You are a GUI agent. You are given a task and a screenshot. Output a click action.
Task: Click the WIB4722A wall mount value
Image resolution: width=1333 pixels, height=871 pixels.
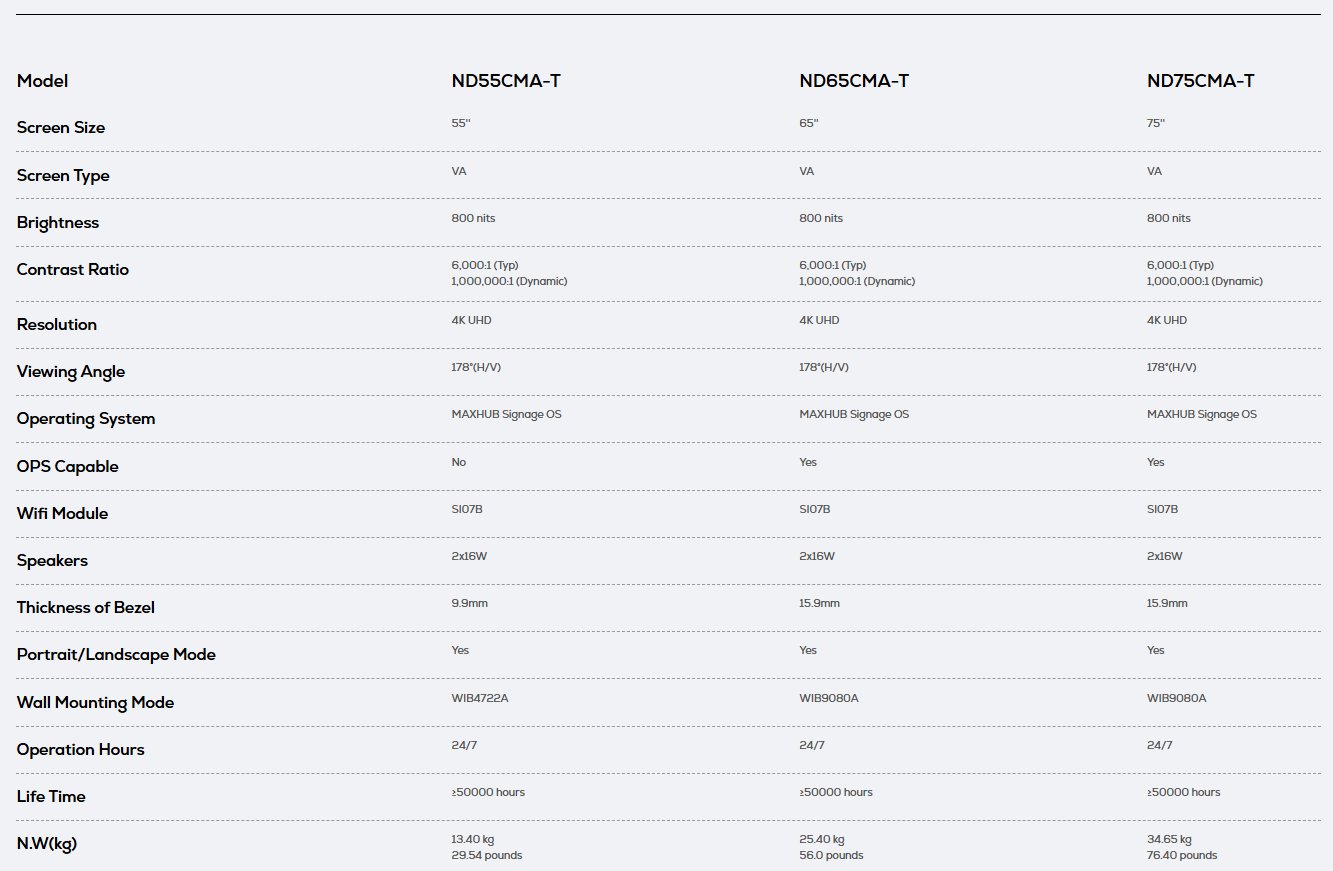pos(480,698)
